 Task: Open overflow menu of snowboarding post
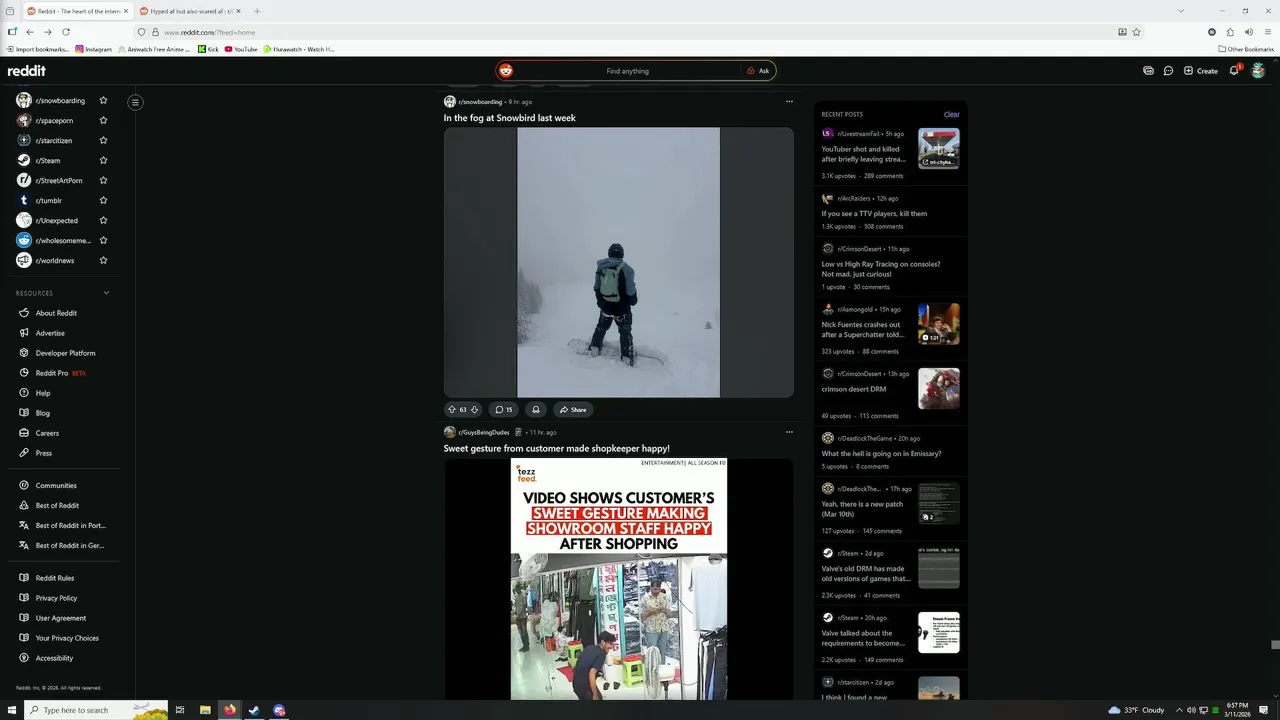pos(789,101)
